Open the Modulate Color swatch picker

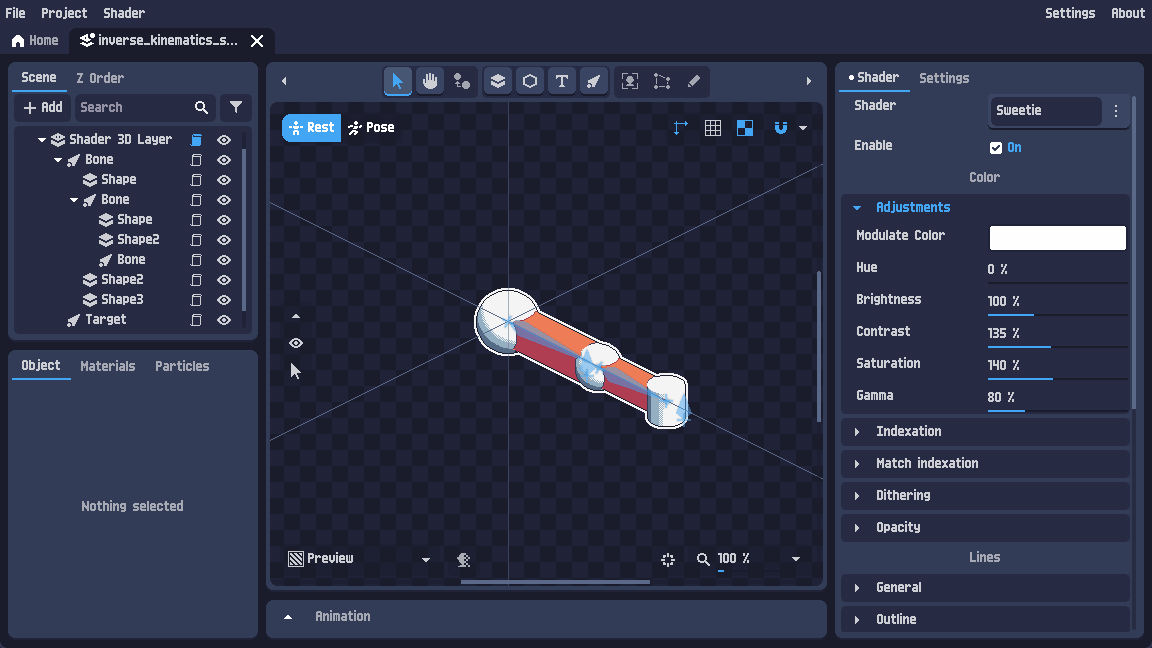(1057, 237)
